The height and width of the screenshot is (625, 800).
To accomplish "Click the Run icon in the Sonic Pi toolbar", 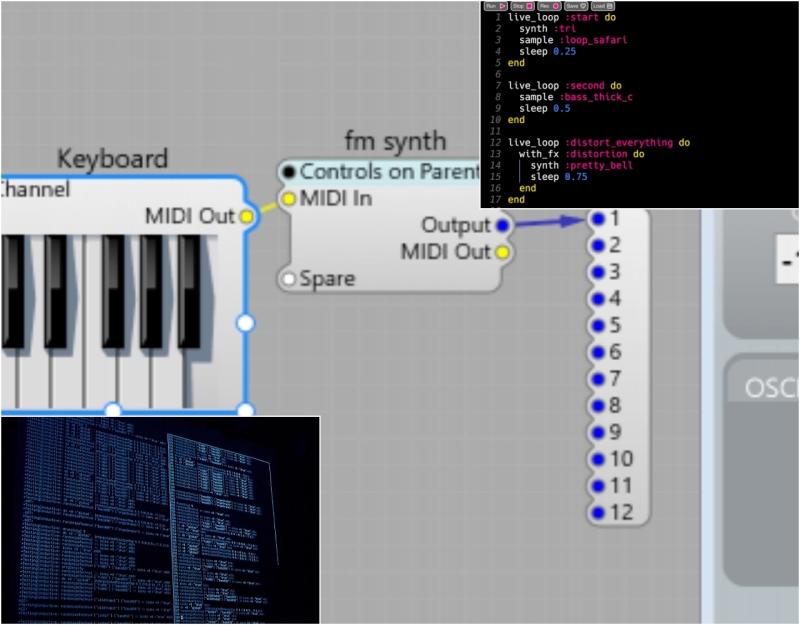I will pyautogui.click(x=495, y=6).
